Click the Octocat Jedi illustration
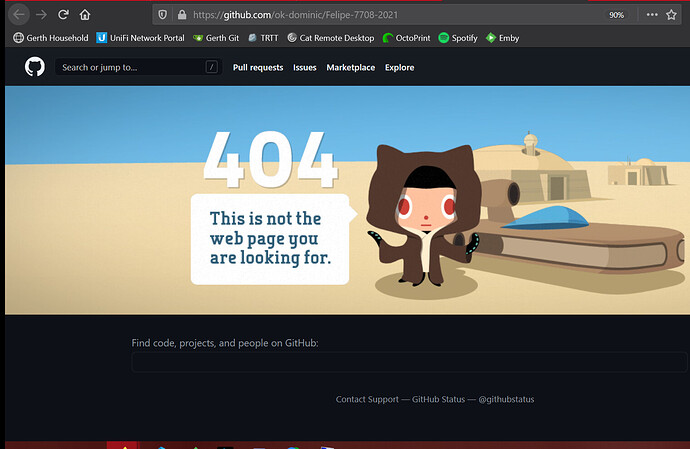690x449 pixels. 424,215
